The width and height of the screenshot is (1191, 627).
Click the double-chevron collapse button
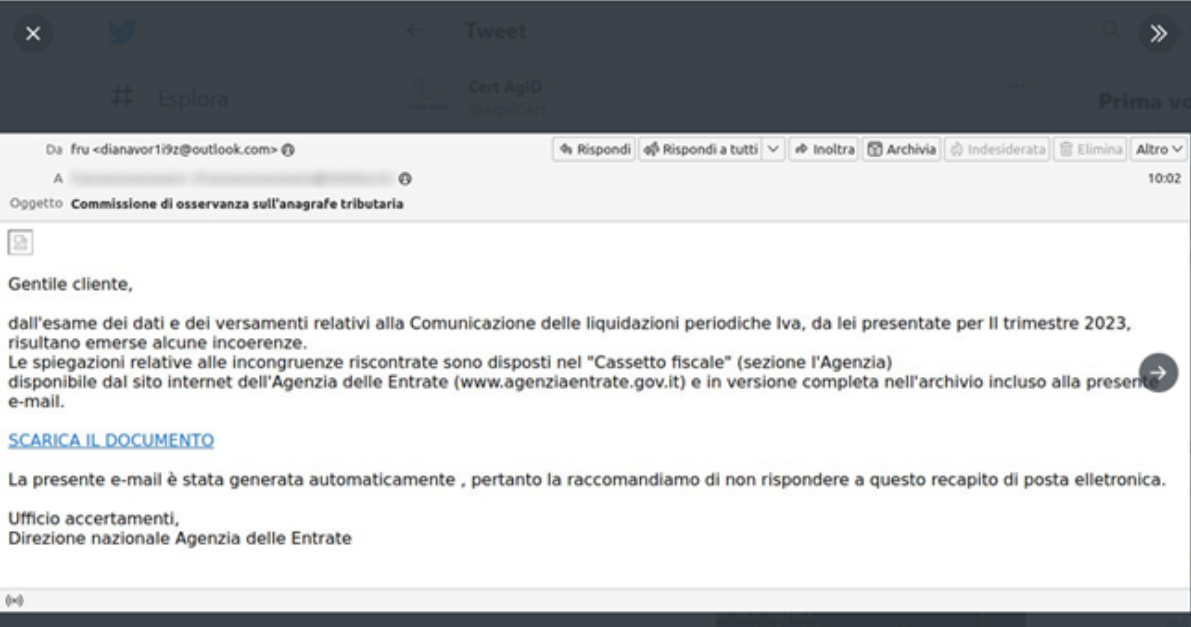coord(1158,33)
